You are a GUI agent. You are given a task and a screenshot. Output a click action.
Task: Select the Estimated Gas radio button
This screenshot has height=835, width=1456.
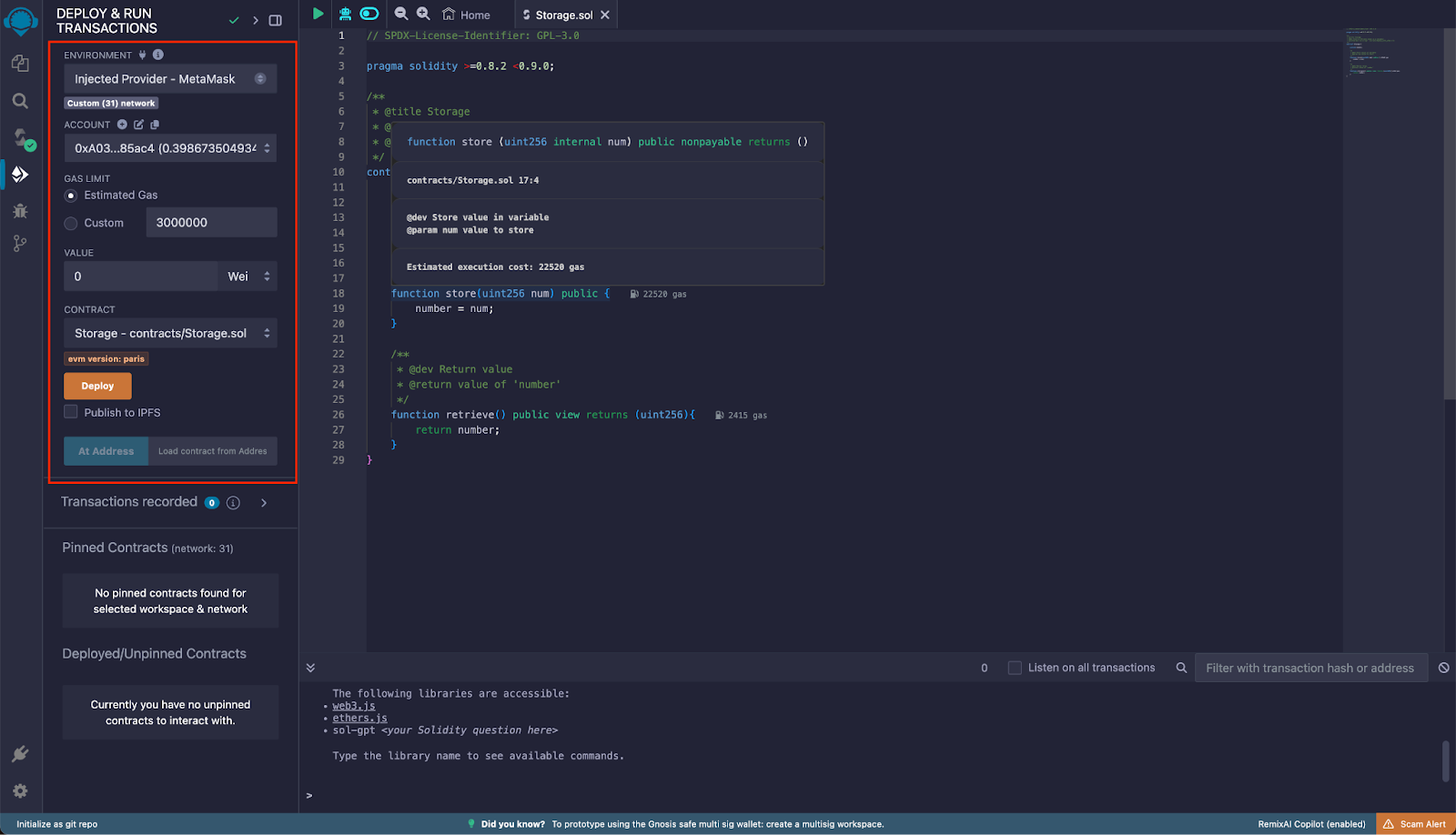click(70, 195)
